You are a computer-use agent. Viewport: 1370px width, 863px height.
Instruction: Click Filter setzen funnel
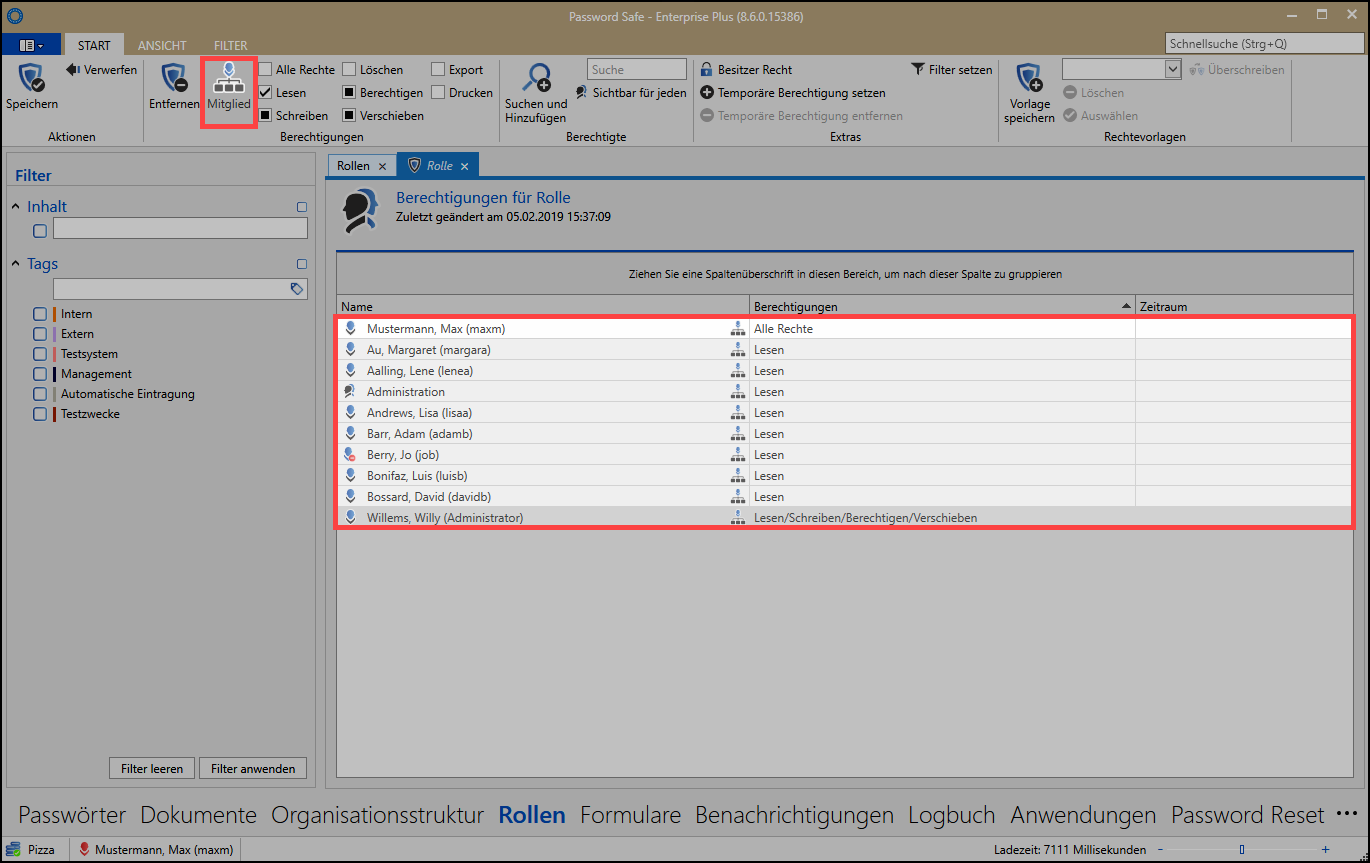(918, 70)
